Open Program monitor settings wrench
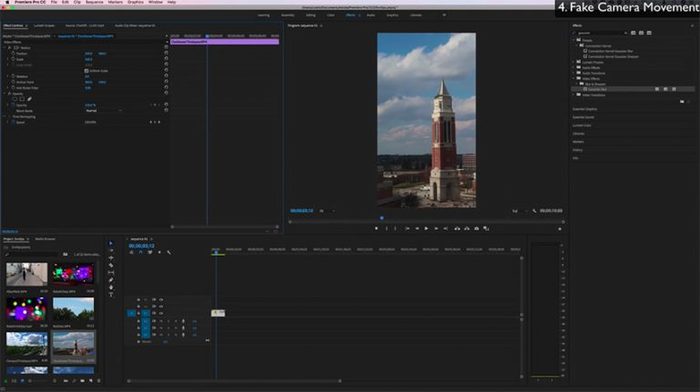The image size is (700, 392). click(534, 211)
